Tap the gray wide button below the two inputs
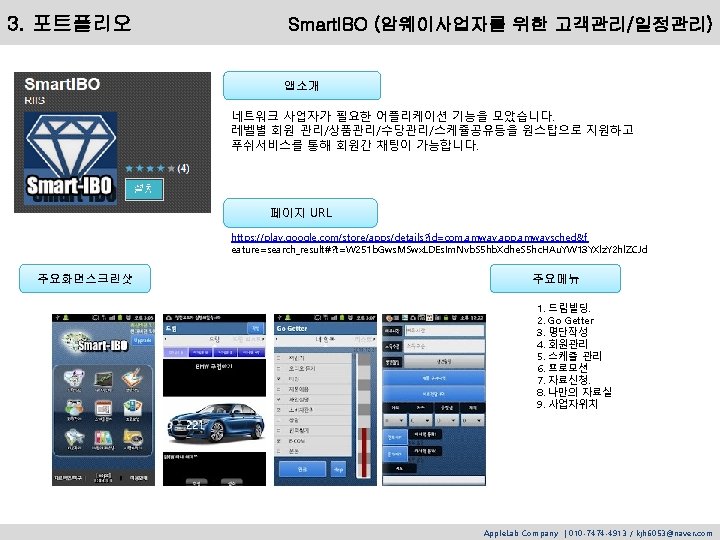This screenshot has height=540, width=720. (444, 362)
